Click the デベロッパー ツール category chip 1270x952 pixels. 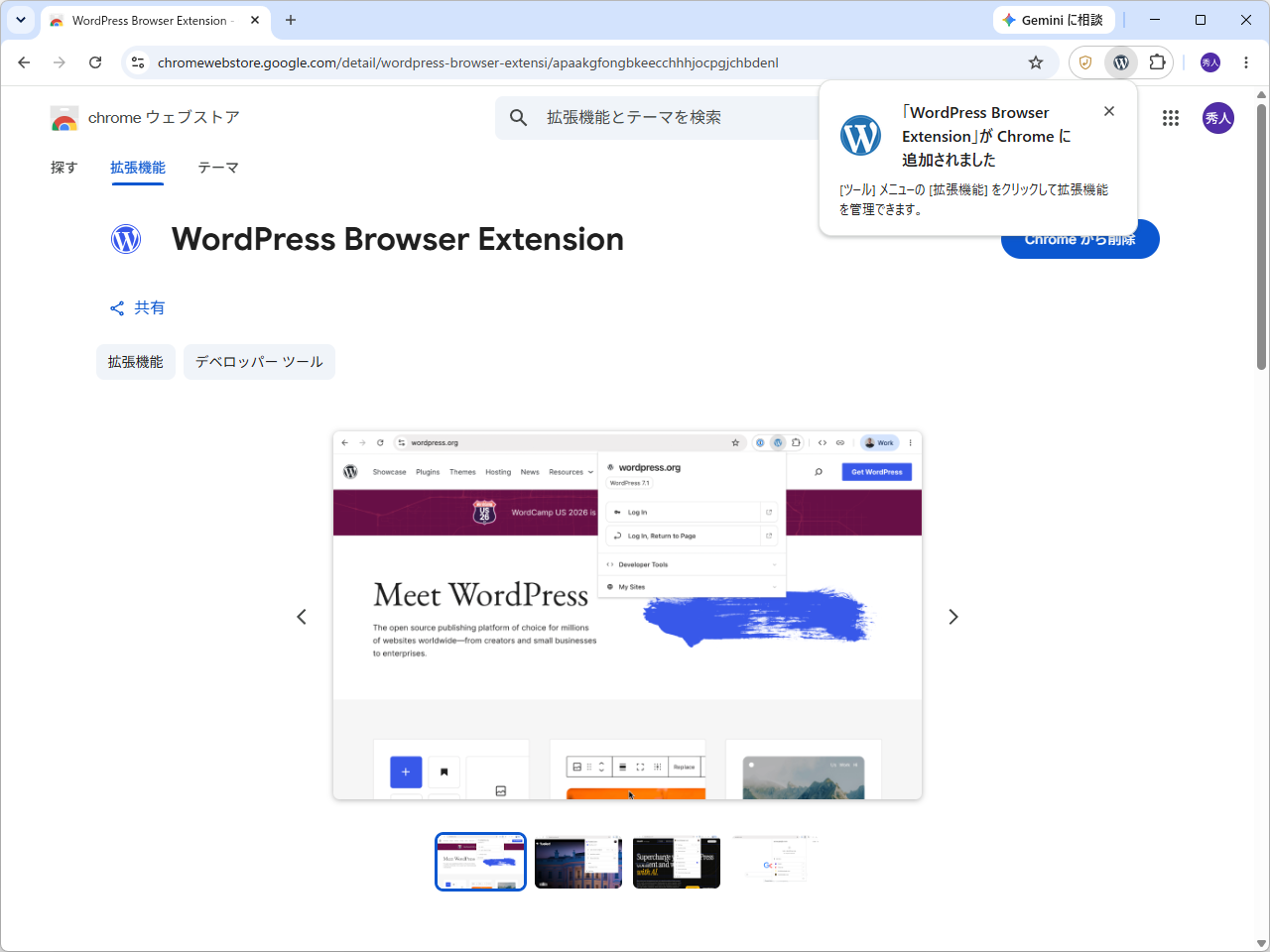pos(259,362)
